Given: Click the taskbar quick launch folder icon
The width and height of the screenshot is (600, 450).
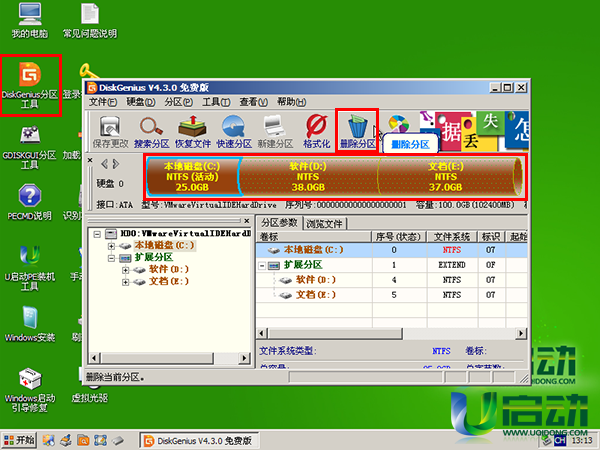Looking at the screenshot, I should (83, 440).
